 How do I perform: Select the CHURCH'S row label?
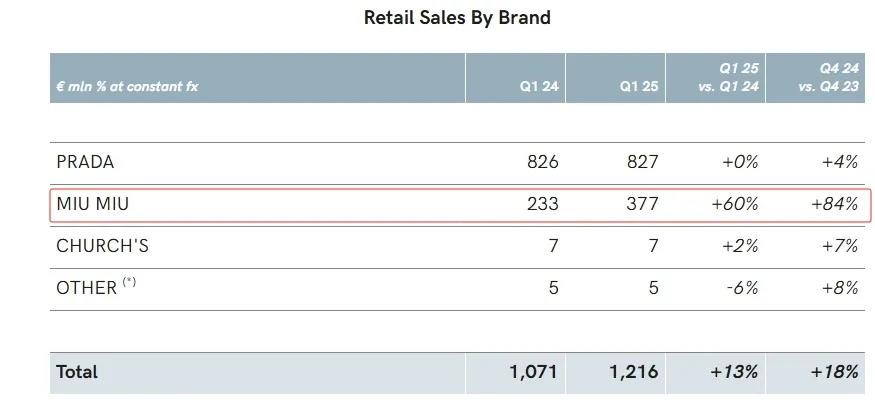pyautogui.click(x=103, y=246)
